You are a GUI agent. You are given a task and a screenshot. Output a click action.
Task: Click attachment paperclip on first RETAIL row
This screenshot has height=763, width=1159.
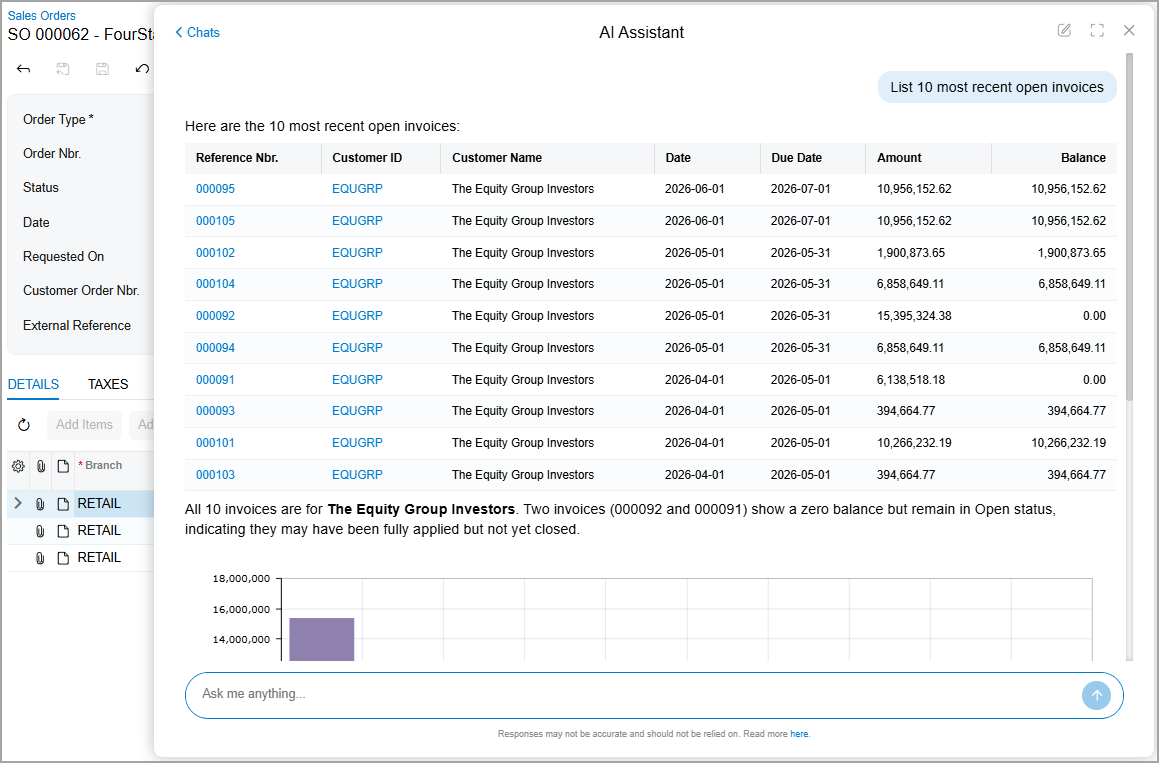pos(40,504)
